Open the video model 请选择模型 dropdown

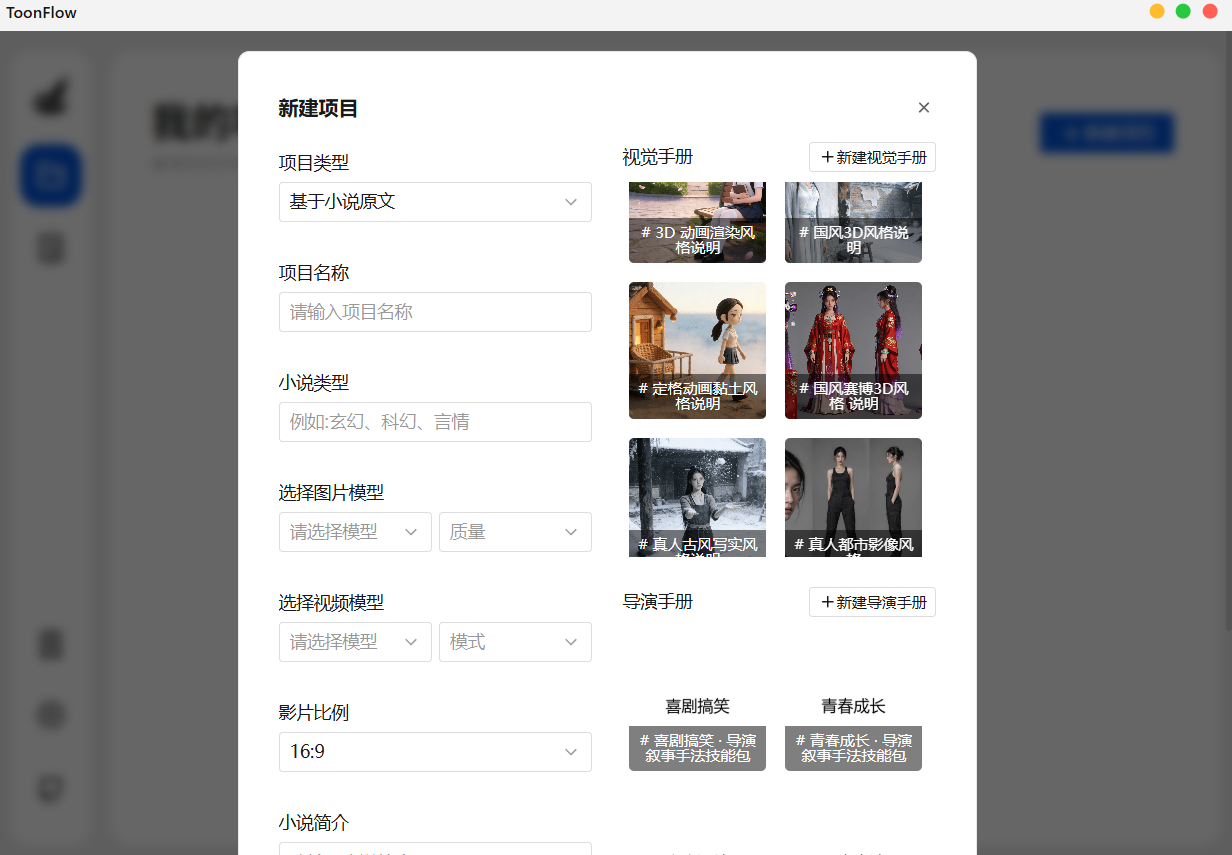[x=355, y=642]
